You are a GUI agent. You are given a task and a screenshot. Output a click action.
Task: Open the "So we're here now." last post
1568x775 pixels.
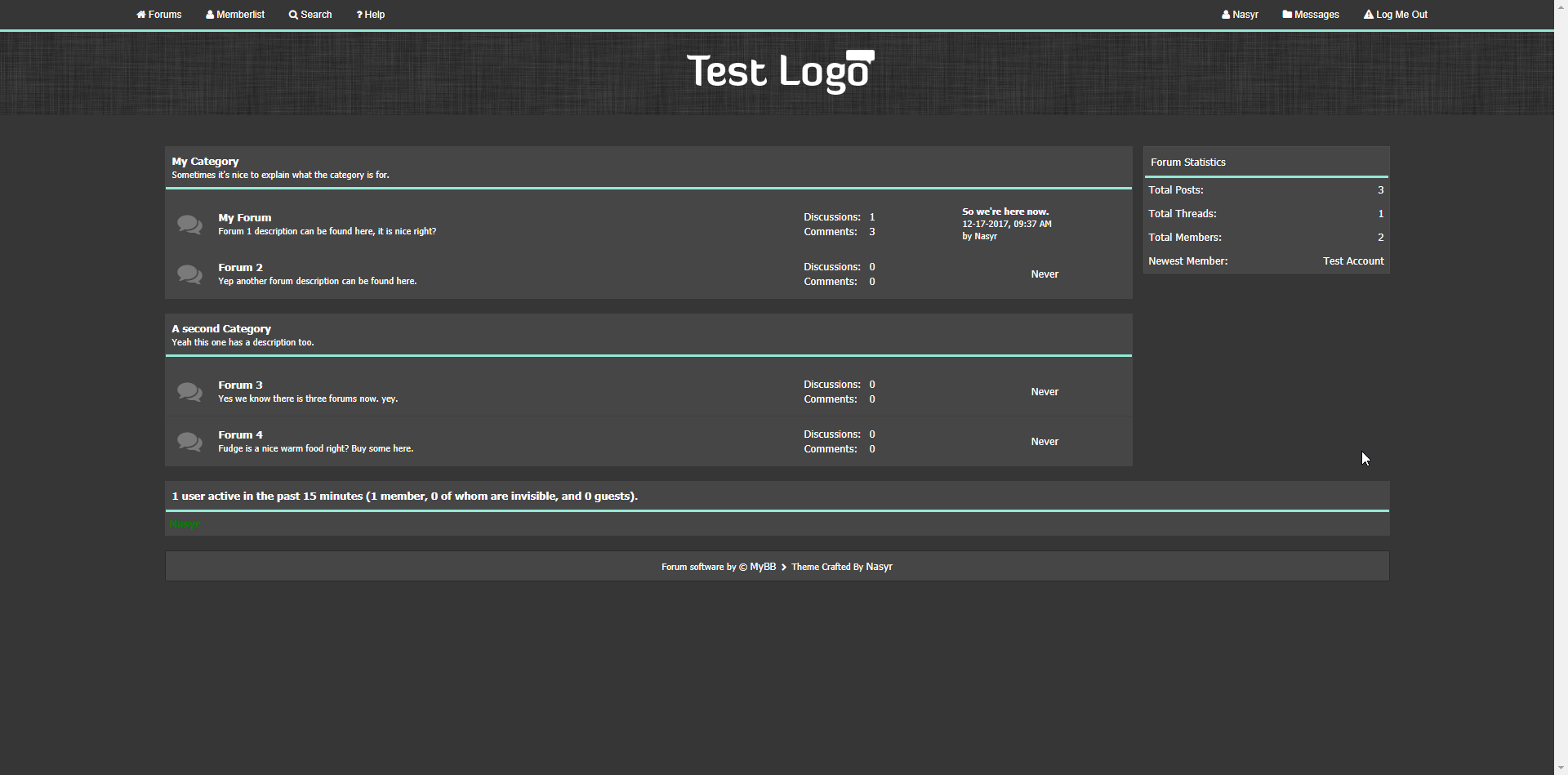pyautogui.click(x=1005, y=212)
